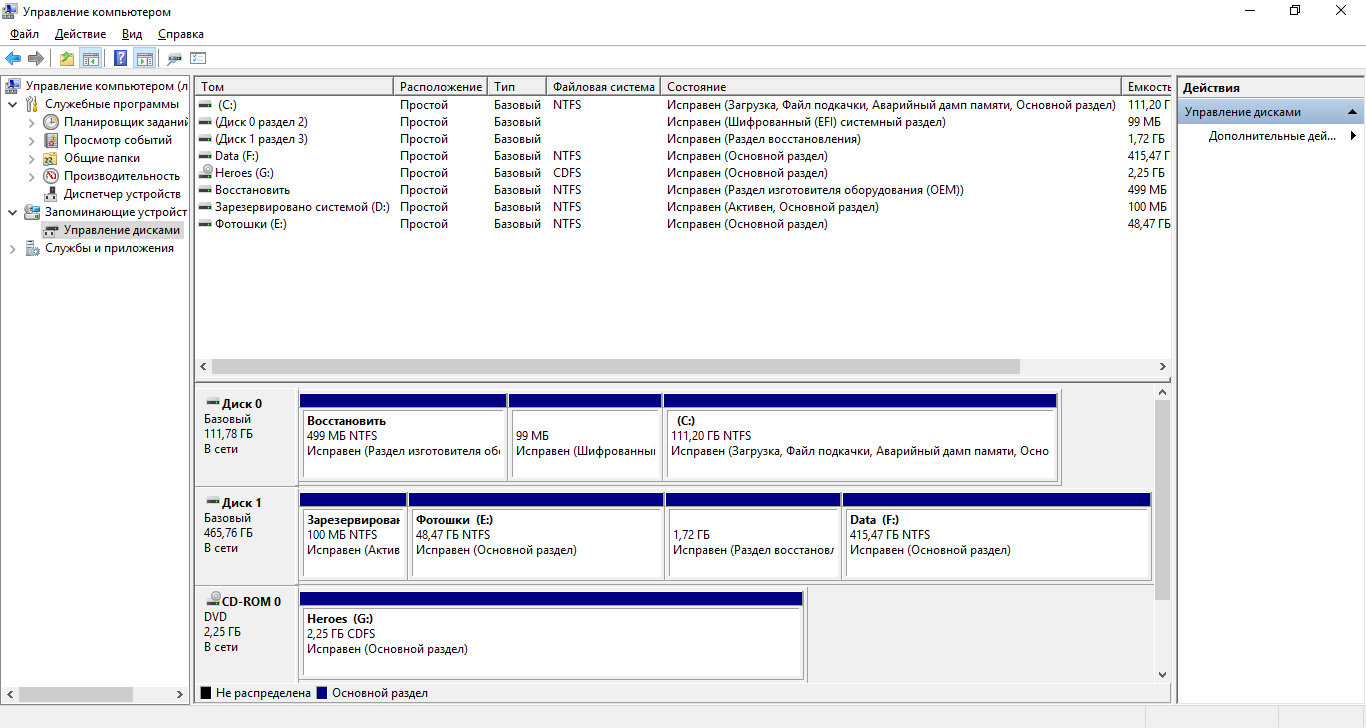Open the Справка menu

pyautogui.click(x=181, y=34)
